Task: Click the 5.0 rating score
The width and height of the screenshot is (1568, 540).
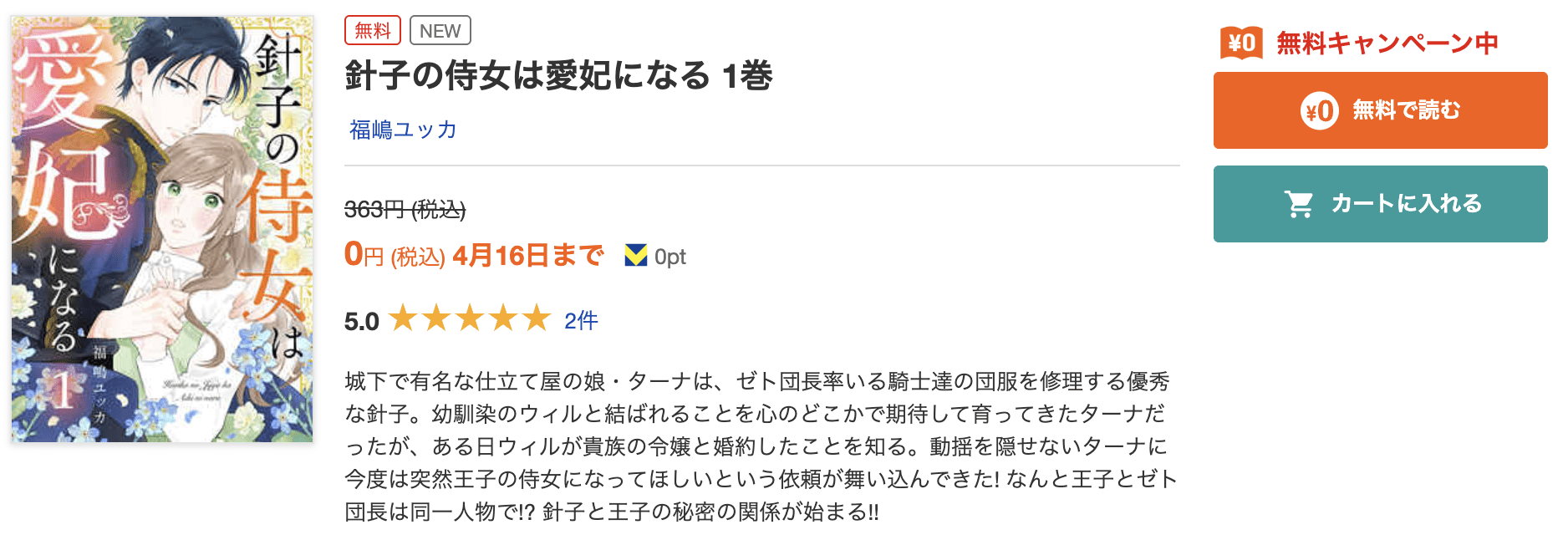Action: [x=361, y=321]
